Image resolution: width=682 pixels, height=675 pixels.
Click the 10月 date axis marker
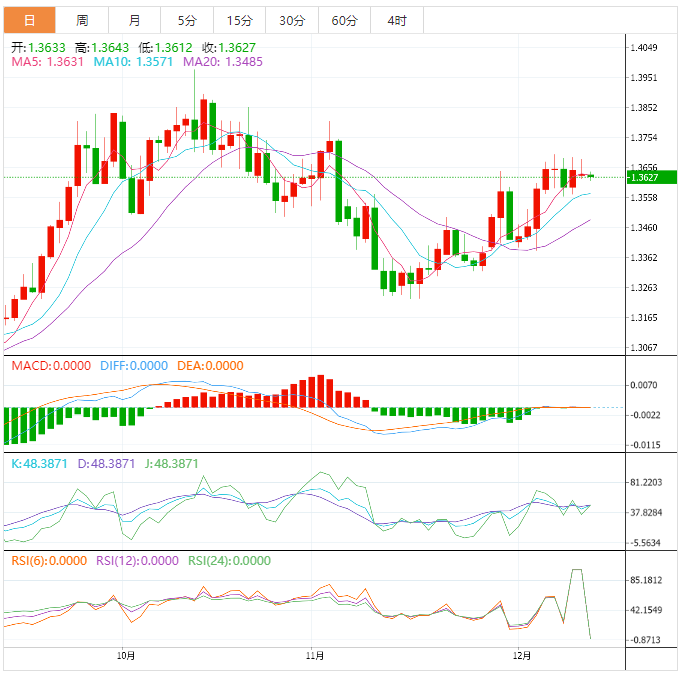click(x=126, y=656)
